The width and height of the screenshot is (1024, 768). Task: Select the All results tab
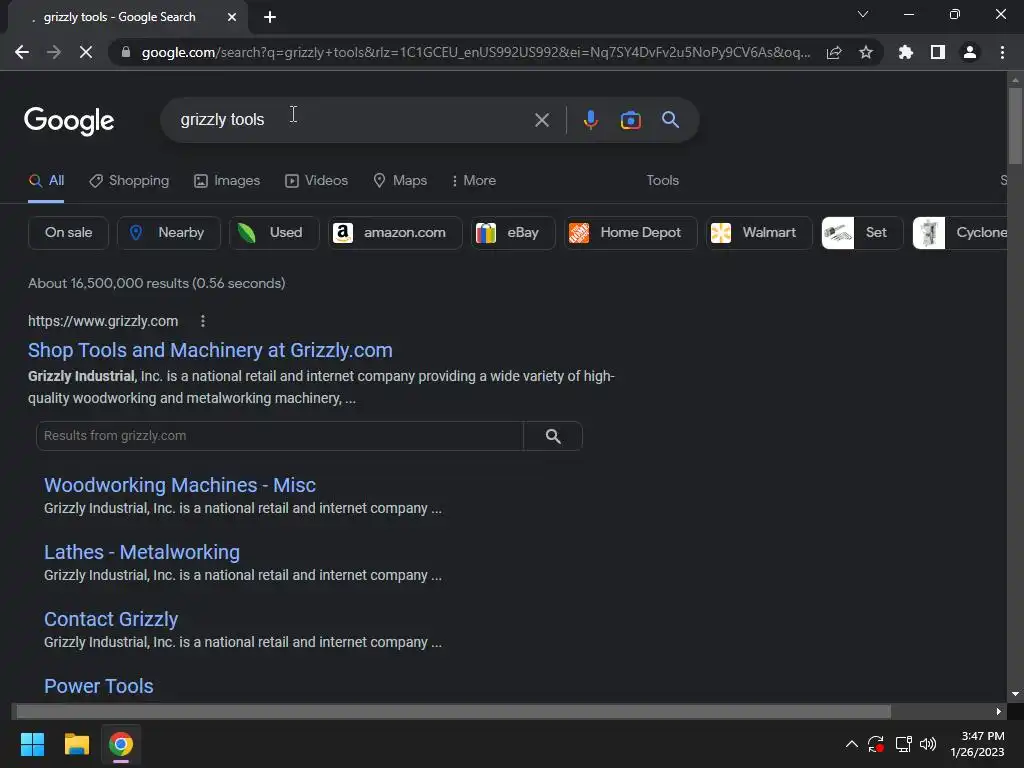tap(46, 181)
